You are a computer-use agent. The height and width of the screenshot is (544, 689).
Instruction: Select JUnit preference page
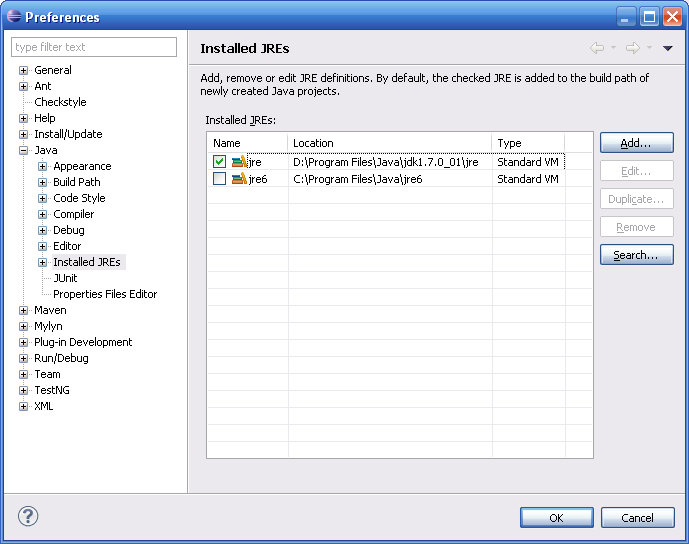click(65, 278)
